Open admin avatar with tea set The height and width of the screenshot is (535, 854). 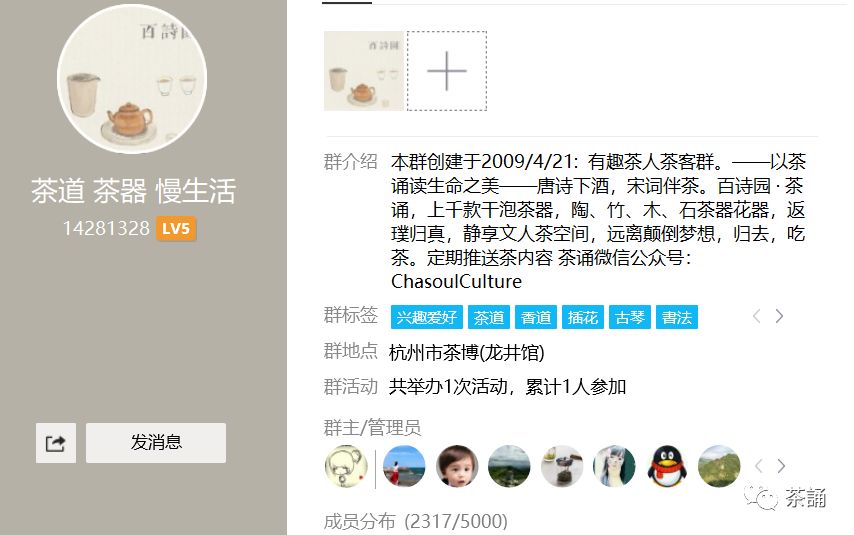coord(562,466)
